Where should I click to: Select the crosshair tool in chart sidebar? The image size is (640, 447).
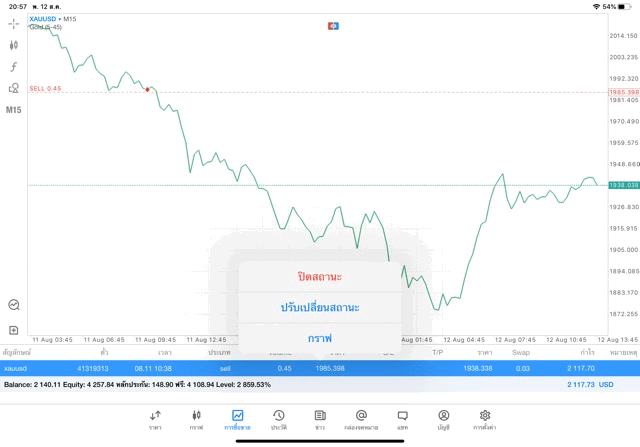(14, 22)
